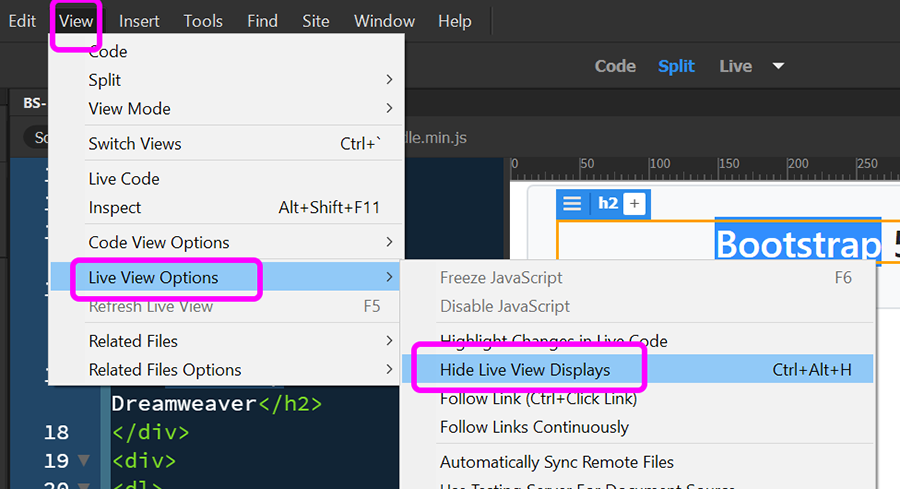Toggle Follow Link (Ctrl+Click Link)
900x489 pixels.
pyautogui.click(x=638, y=398)
